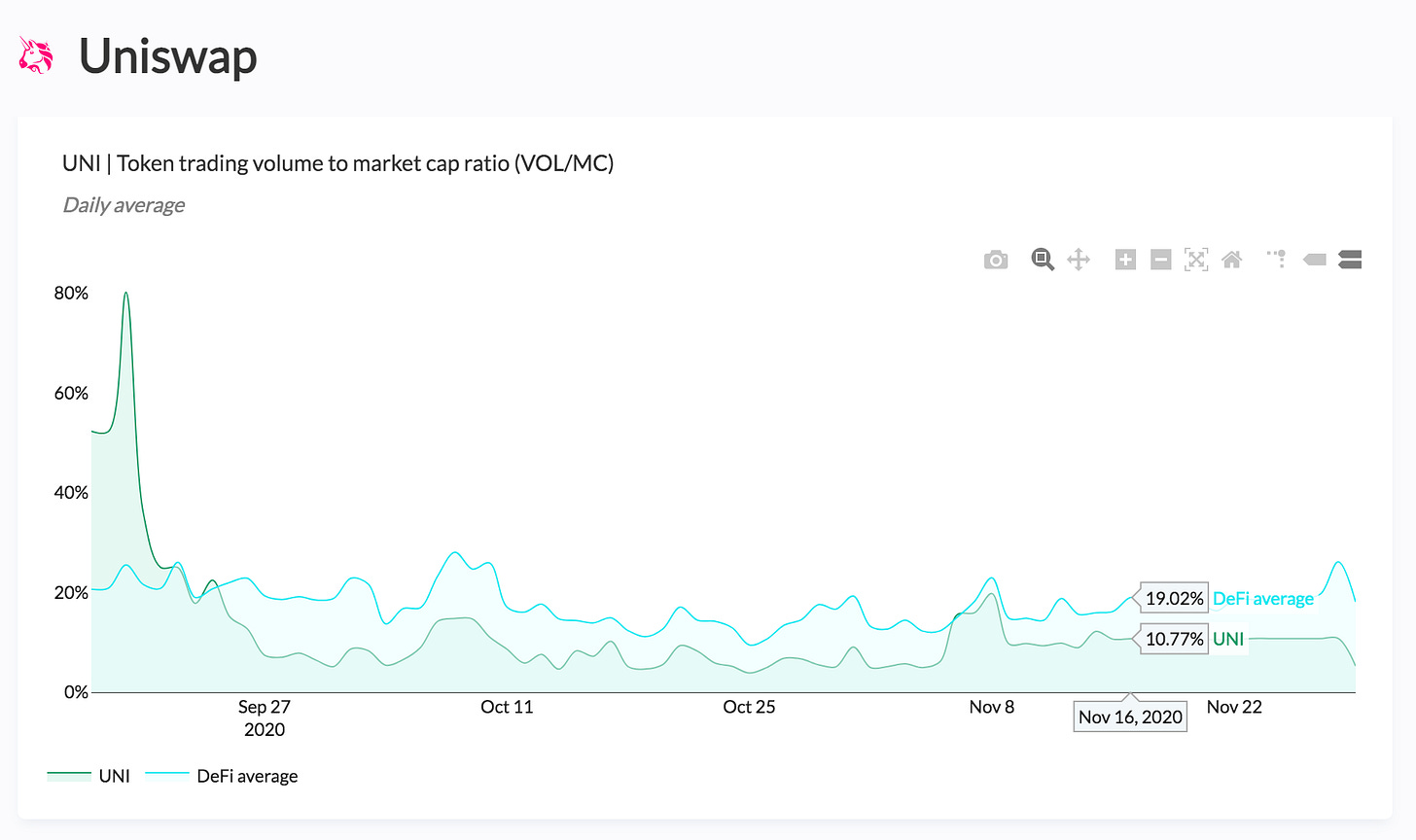Select the Zoom magnifier tool
Screen dimensions: 1416x840
click(1043, 260)
